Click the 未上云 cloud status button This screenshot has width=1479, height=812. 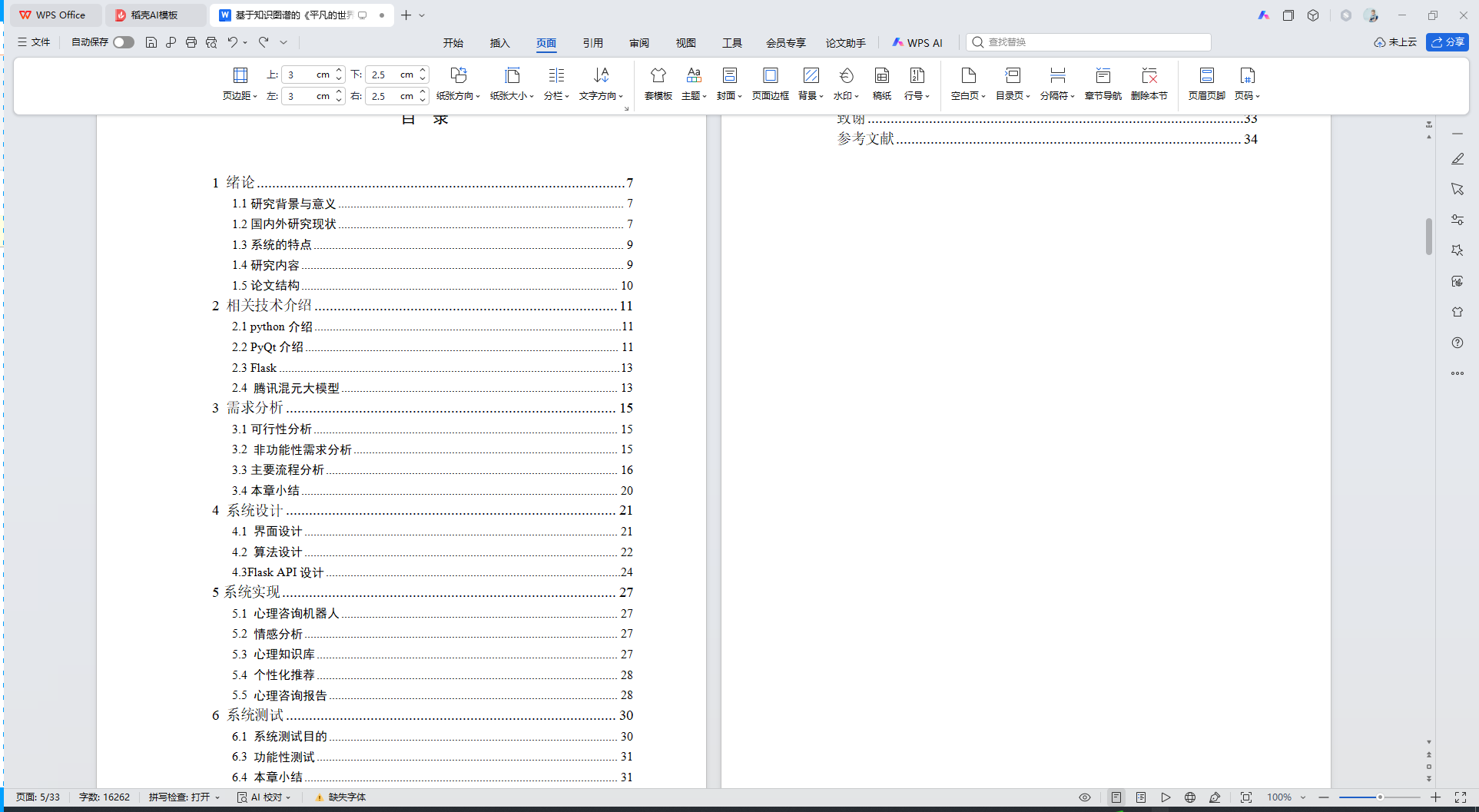click(1395, 42)
